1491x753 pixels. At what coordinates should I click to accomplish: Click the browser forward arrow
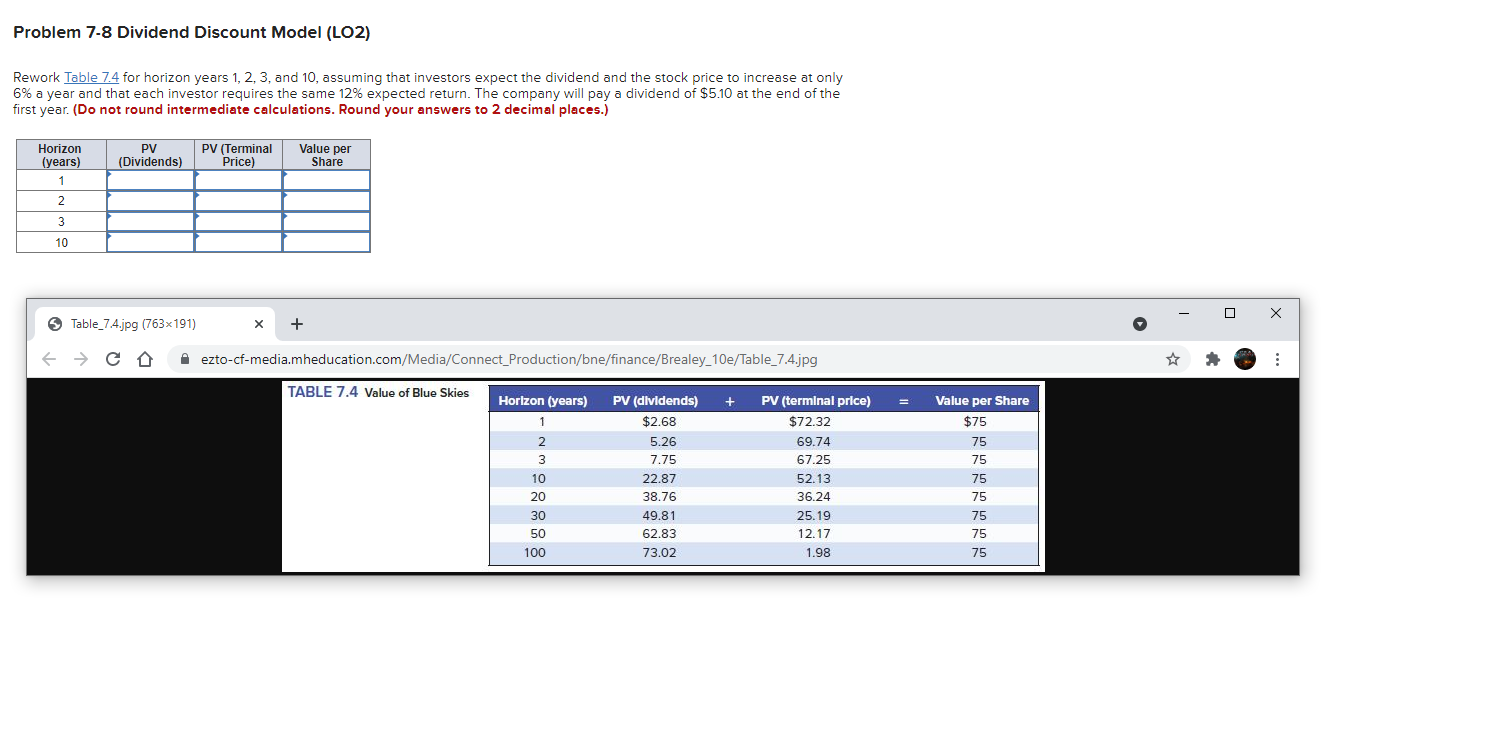coord(81,359)
